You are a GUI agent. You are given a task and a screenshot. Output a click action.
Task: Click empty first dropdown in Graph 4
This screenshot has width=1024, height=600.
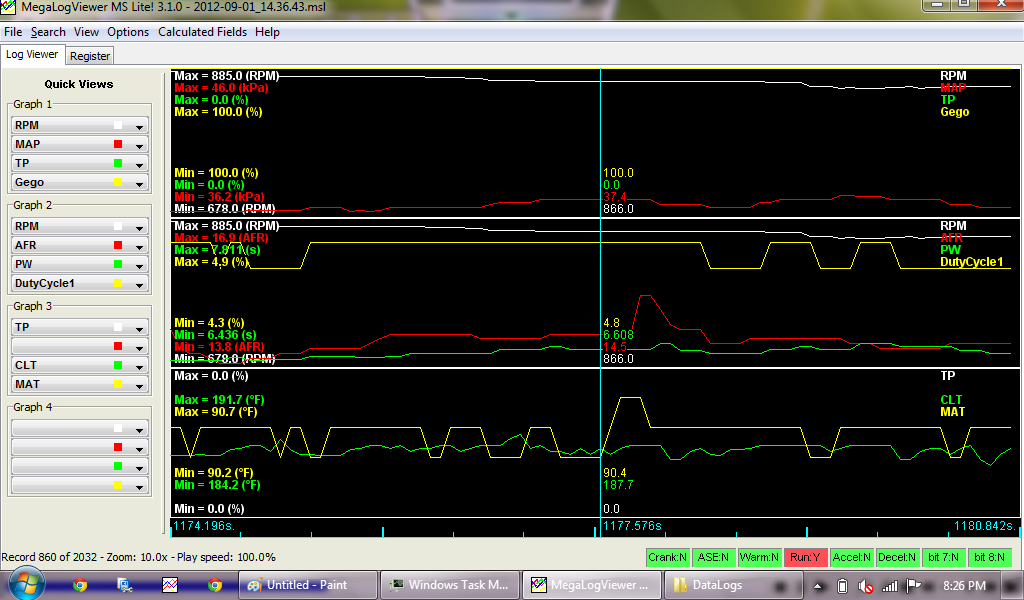(139, 429)
